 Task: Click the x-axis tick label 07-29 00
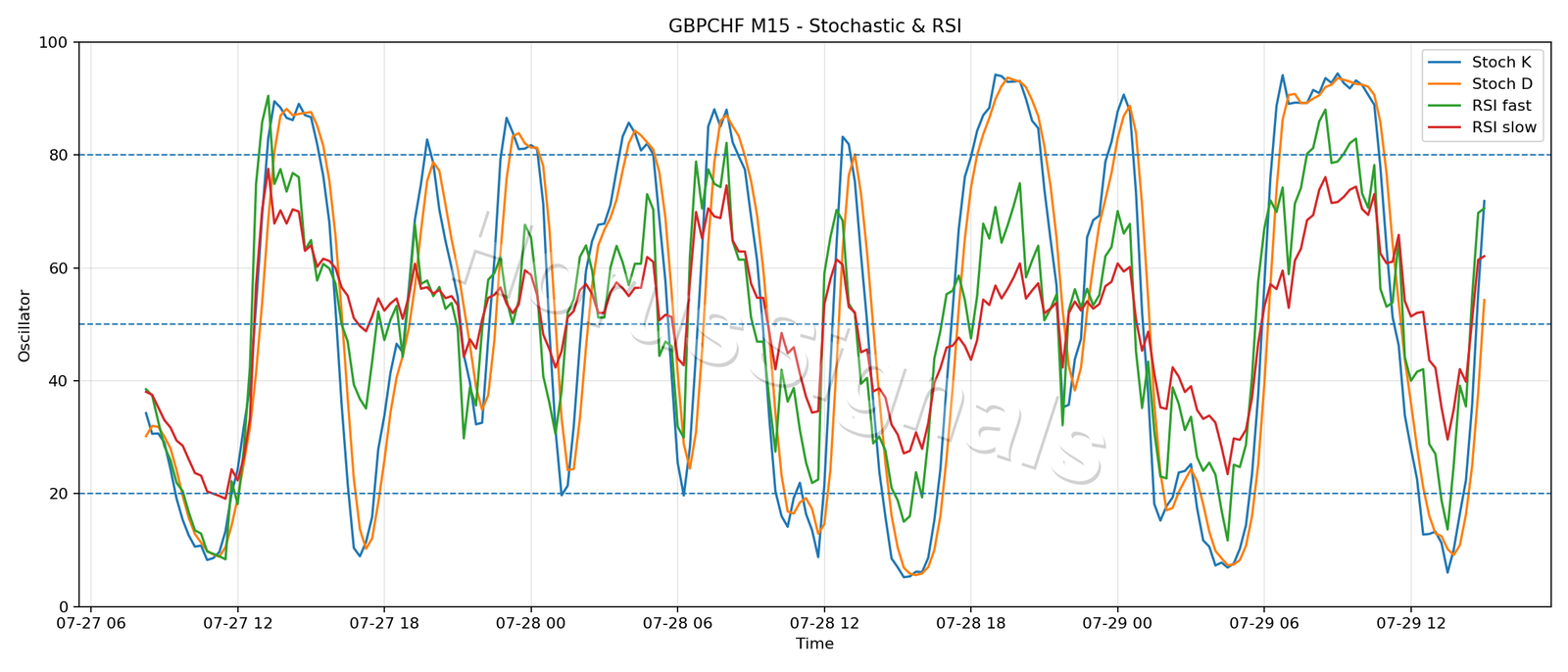(x=1117, y=624)
